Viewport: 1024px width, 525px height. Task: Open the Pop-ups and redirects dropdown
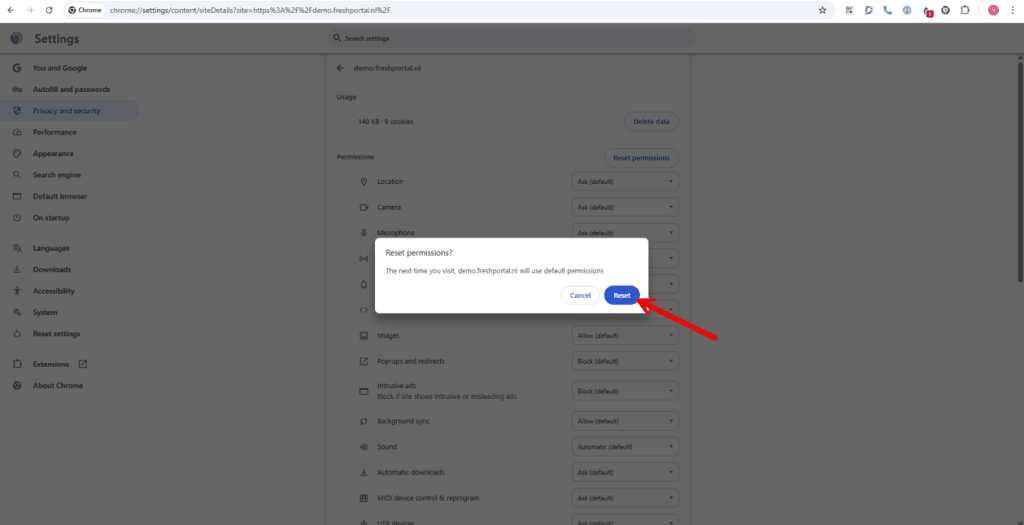point(625,361)
